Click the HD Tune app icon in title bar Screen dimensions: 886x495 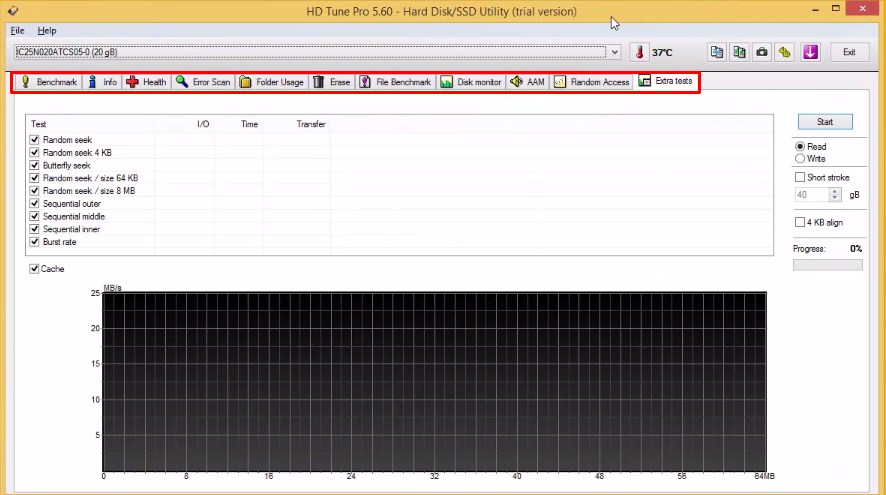coord(13,11)
